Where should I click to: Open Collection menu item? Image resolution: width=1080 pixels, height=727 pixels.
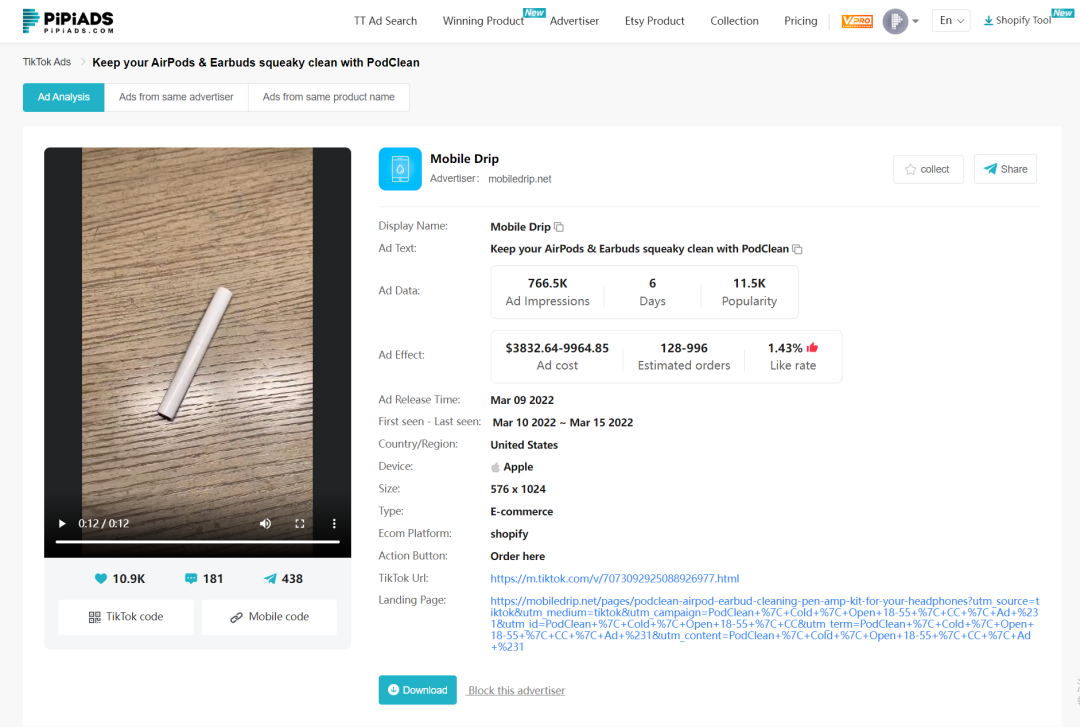pos(734,21)
